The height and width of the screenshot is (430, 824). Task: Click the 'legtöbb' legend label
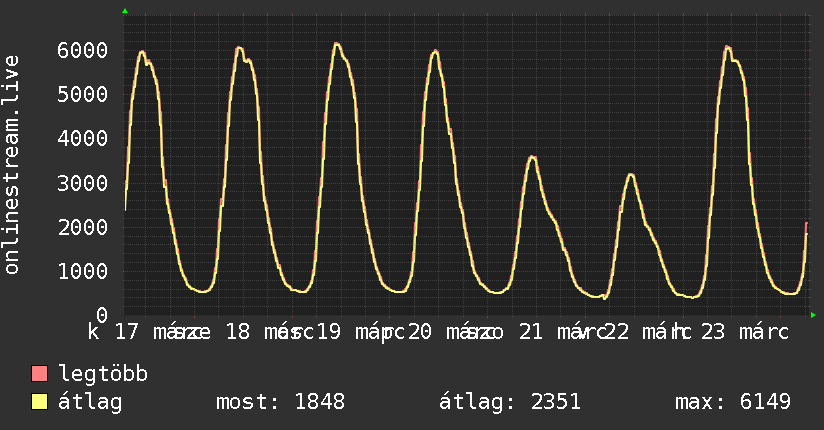103,374
